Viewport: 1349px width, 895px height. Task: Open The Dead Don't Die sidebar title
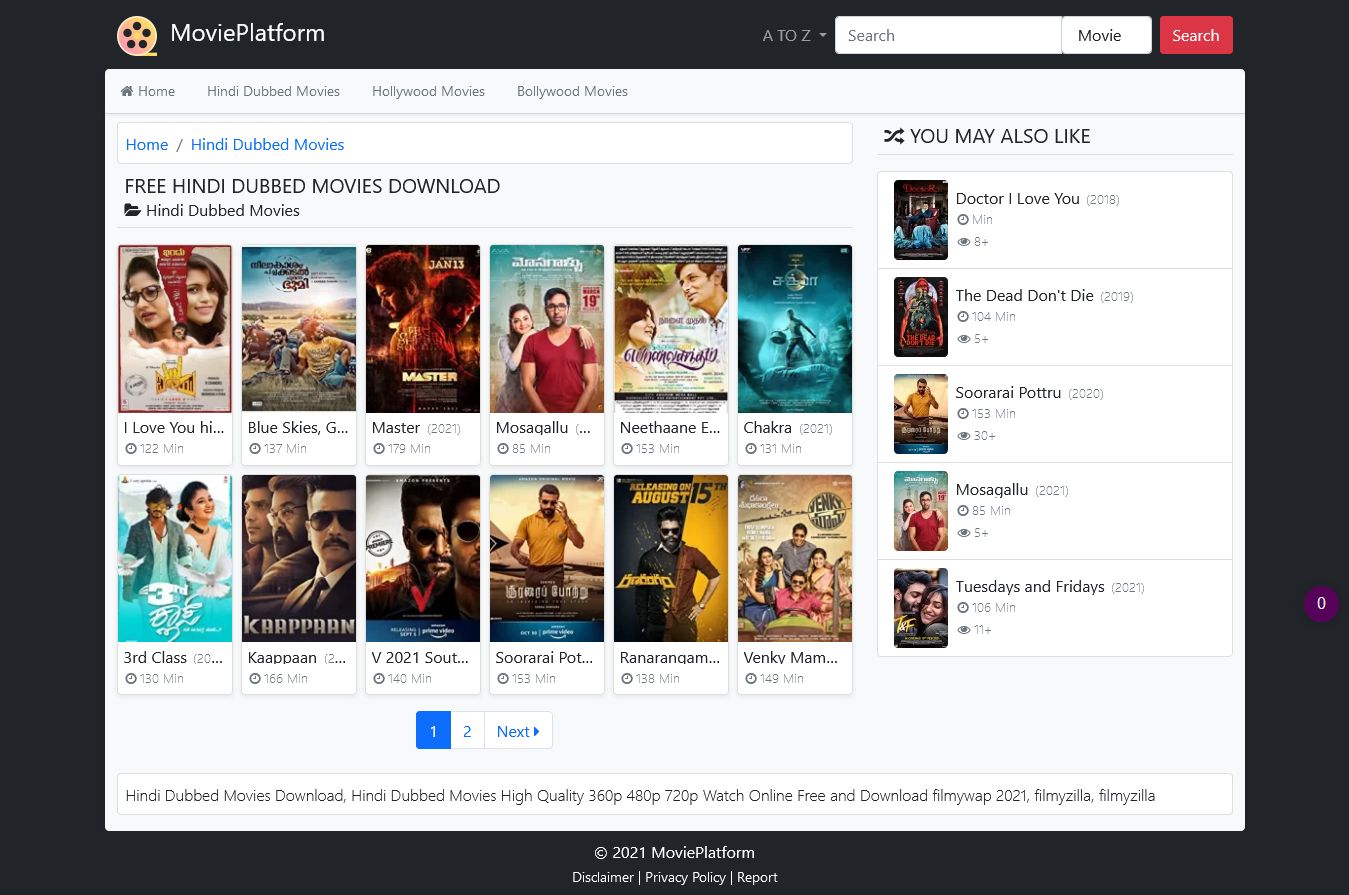pyautogui.click(x=1024, y=295)
